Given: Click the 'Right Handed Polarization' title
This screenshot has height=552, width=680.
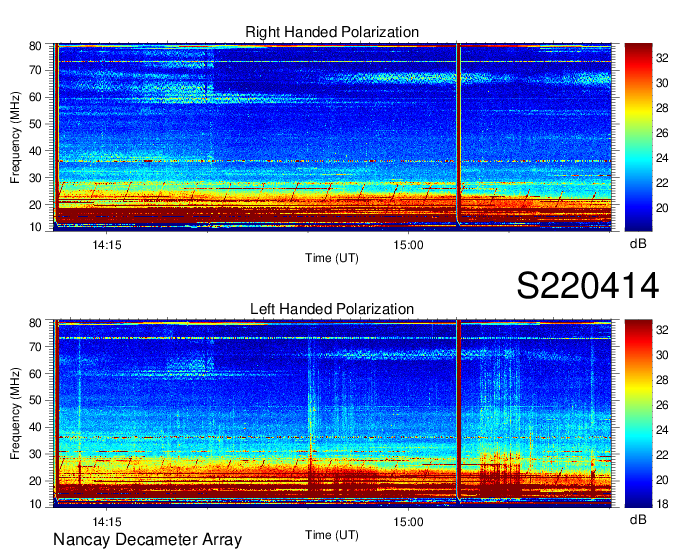Looking at the screenshot, I should click(x=332, y=32).
